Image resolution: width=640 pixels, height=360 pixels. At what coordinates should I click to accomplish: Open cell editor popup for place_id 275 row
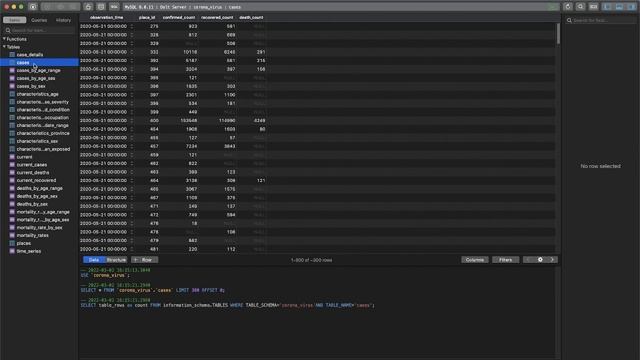[x=131, y=26]
